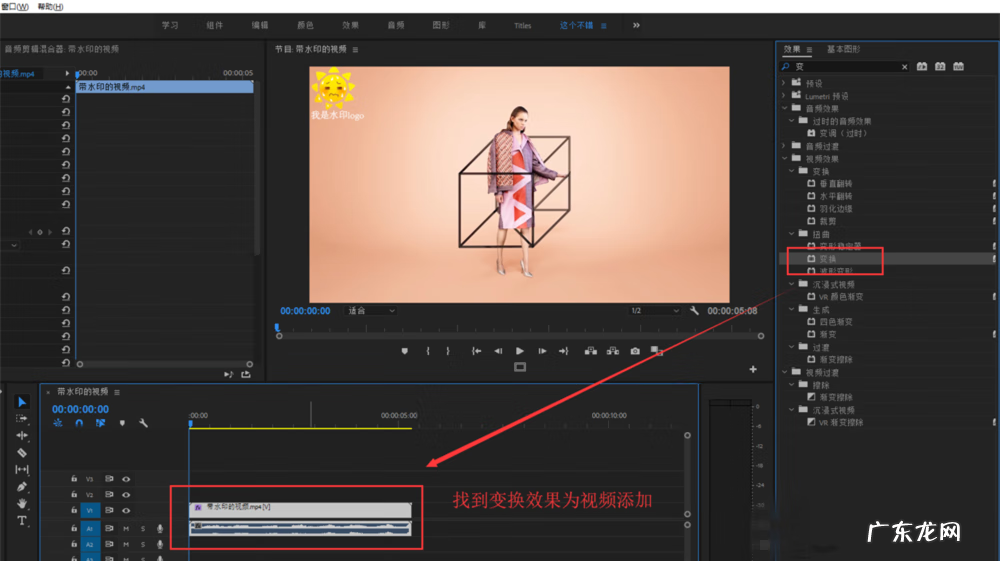Viewport: 1000px width, 561px height.
Task: Click the Export Frame camera icon
Action: (635, 351)
